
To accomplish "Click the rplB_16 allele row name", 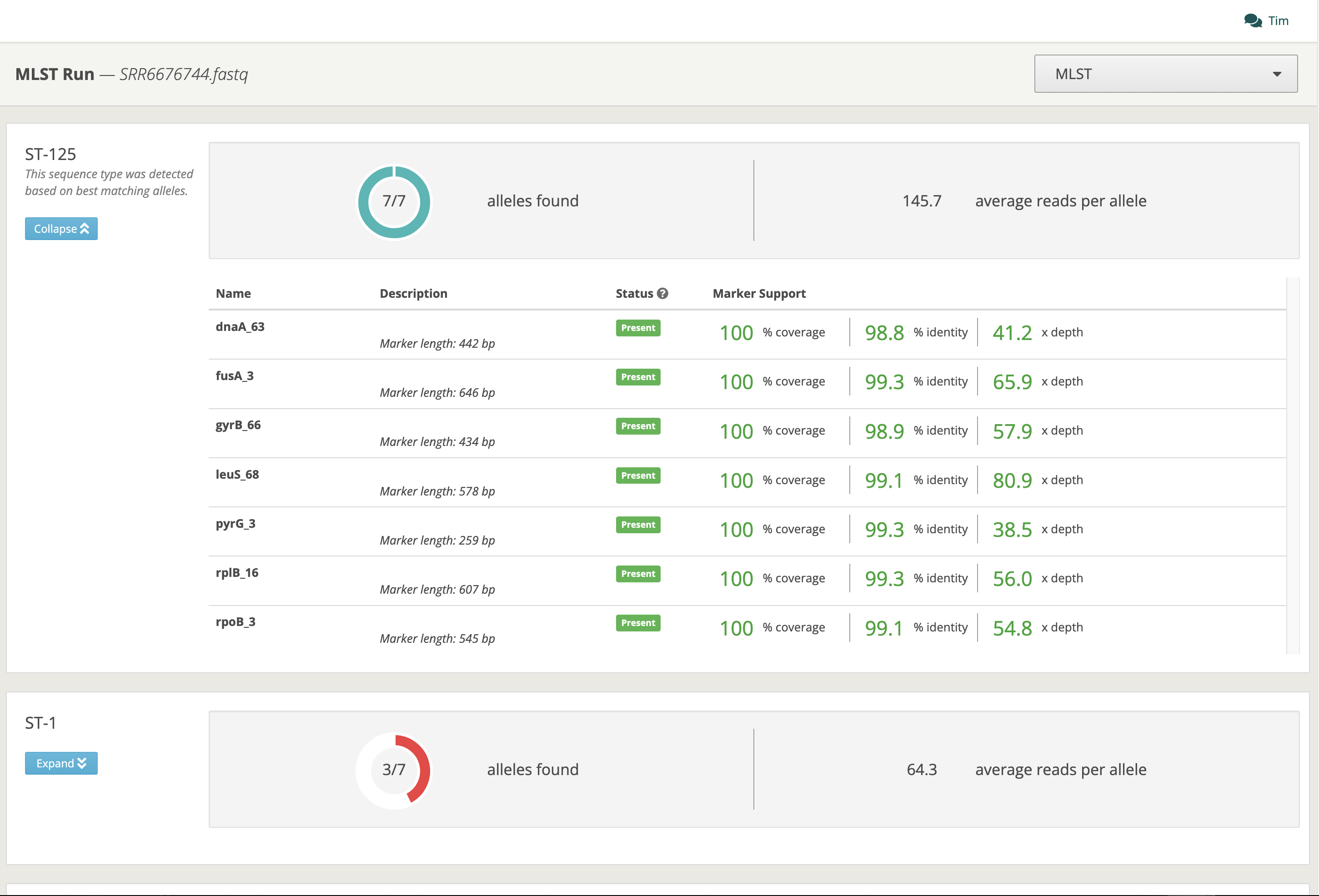I will 237,572.
